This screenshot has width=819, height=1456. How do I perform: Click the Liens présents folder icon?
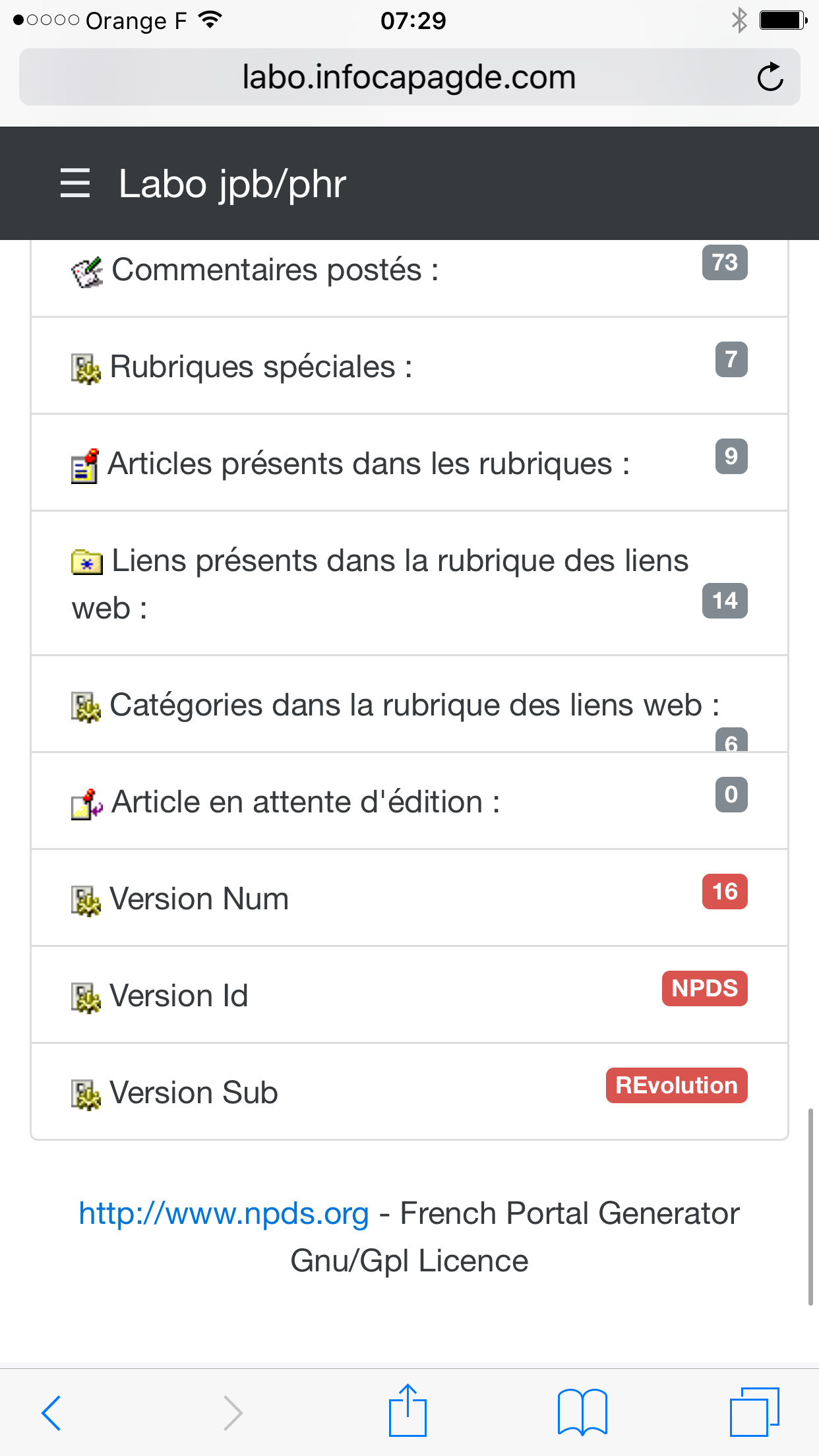click(x=87, y=562)
